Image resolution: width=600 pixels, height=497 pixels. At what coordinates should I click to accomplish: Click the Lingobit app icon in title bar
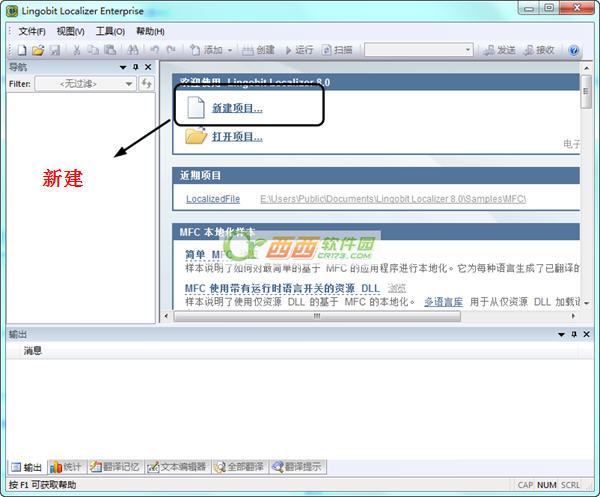point(12,11)
